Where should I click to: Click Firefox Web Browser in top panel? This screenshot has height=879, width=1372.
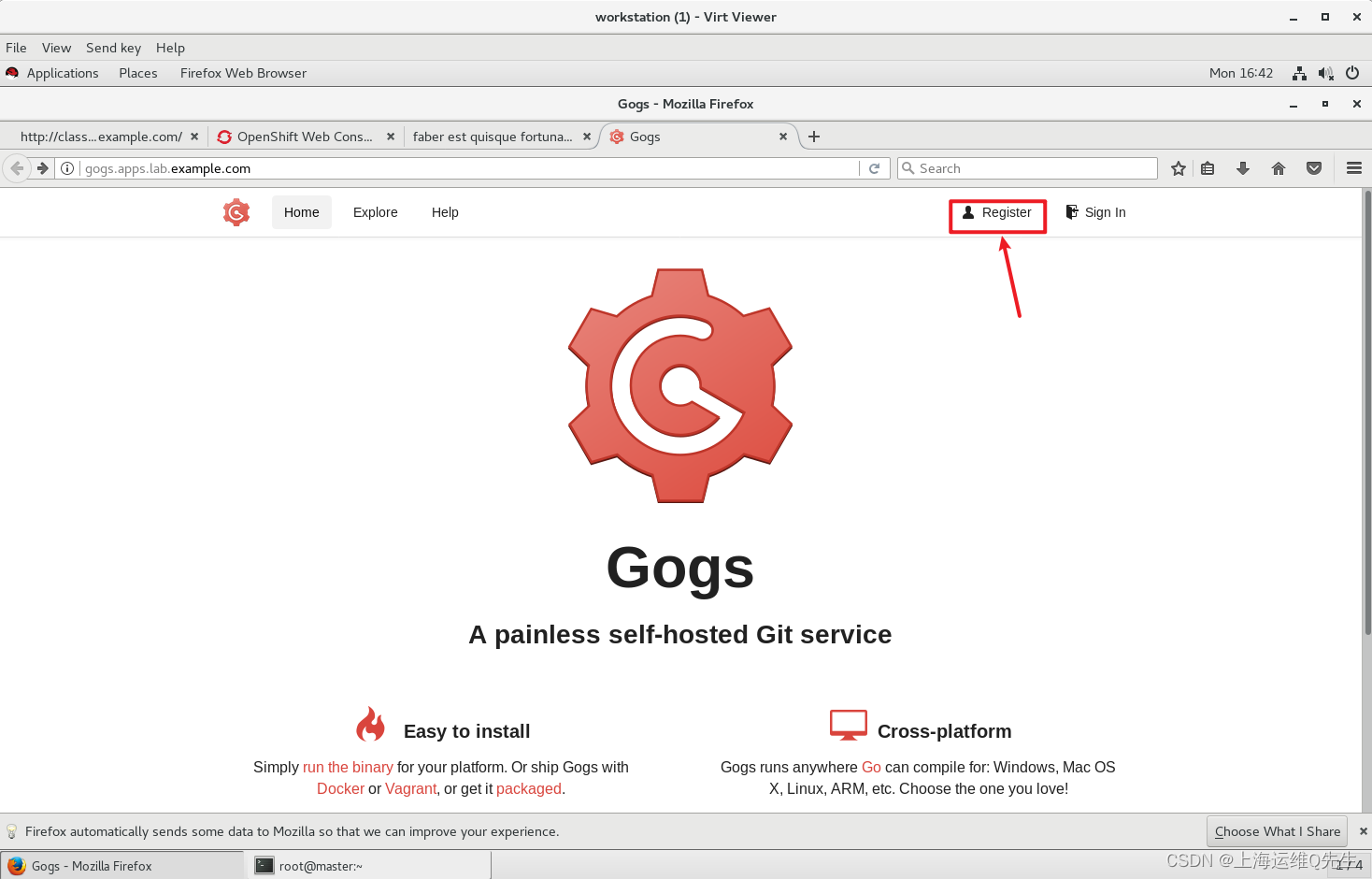click(x=243, y=73)
